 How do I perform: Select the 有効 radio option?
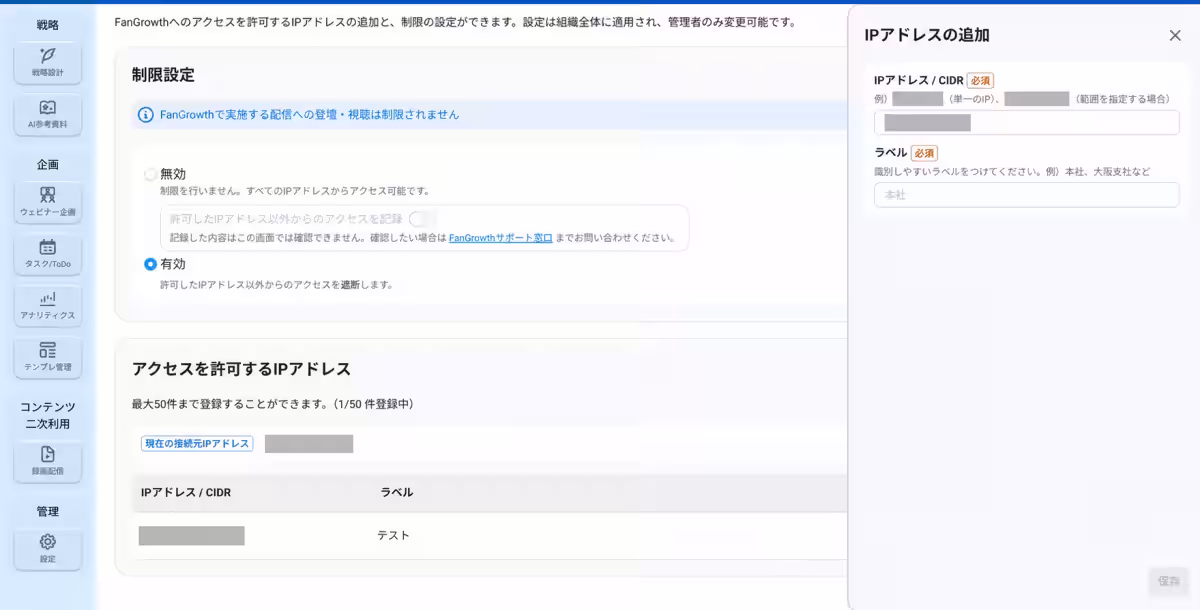point(150,264)
